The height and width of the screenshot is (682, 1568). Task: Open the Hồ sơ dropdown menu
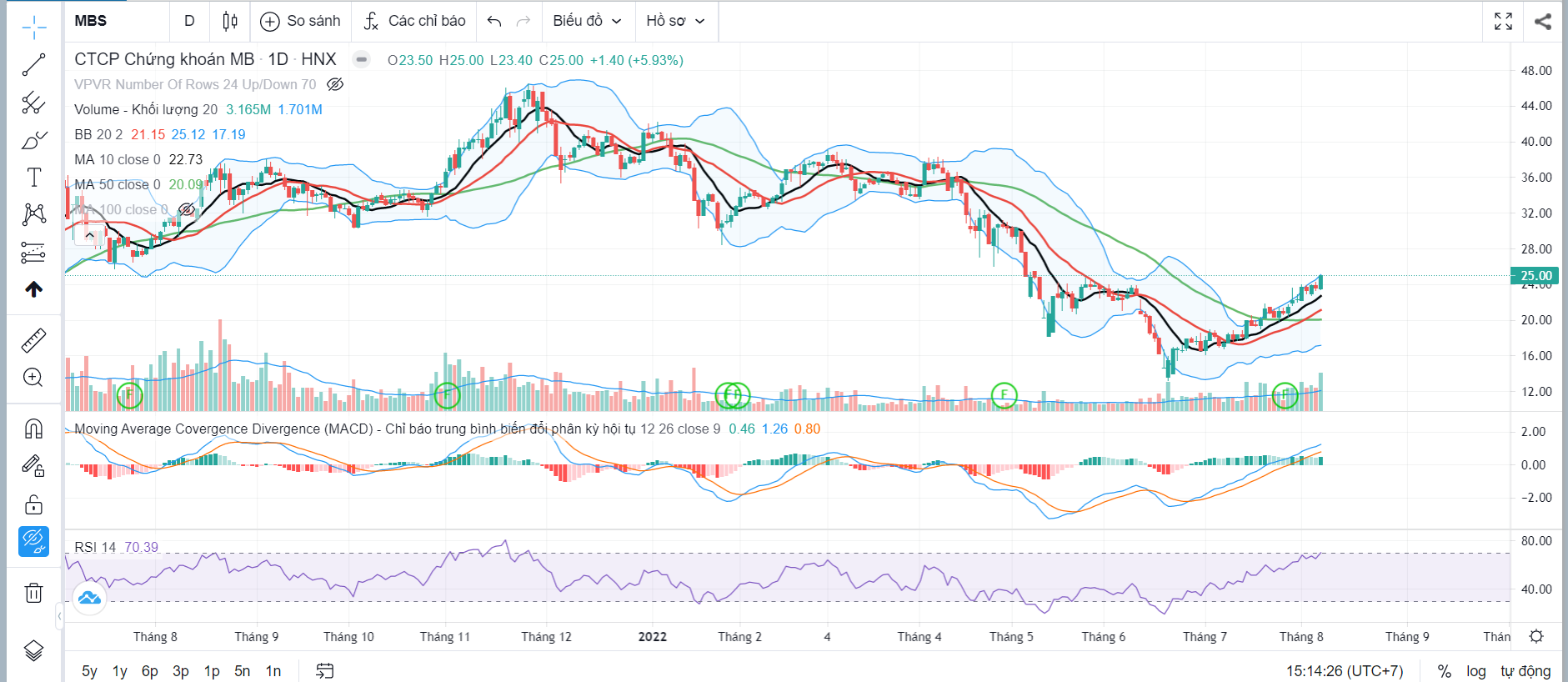coord(675,21)
